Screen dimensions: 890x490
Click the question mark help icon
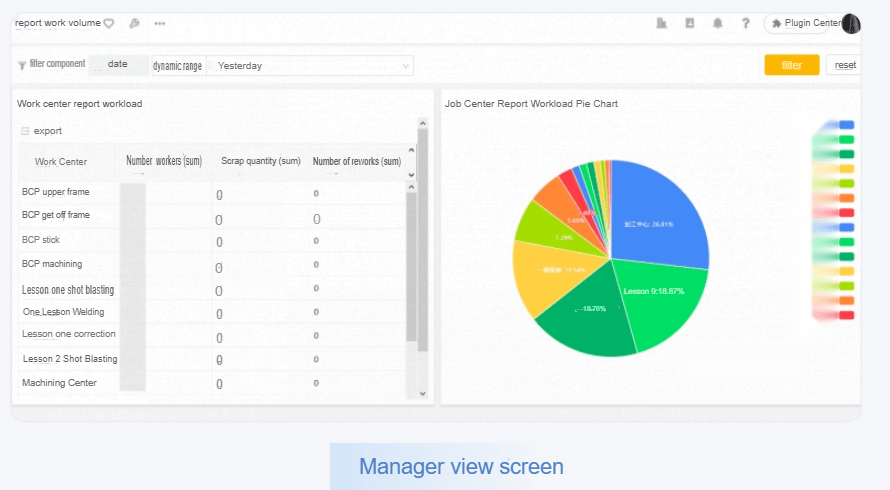click(x=745, y=23)
